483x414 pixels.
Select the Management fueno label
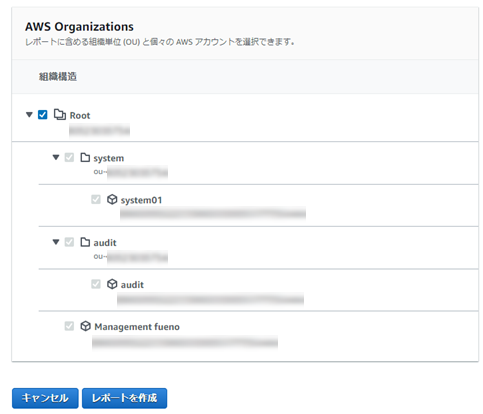[x=137, y=327]
